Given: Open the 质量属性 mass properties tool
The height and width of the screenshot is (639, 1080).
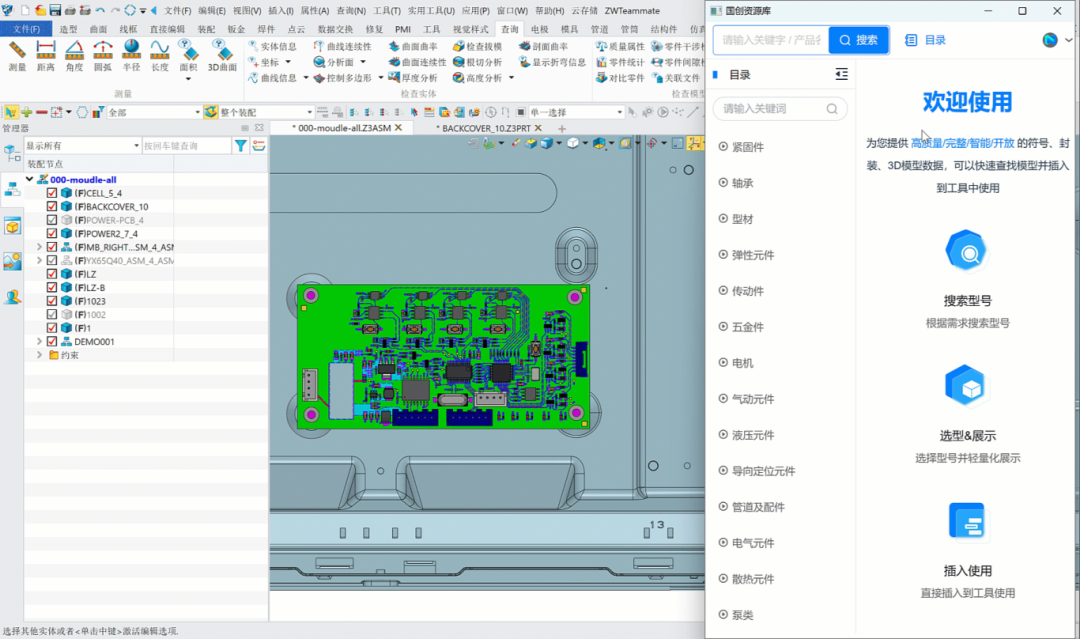Looking at the screenshot, I should point(620,46).
